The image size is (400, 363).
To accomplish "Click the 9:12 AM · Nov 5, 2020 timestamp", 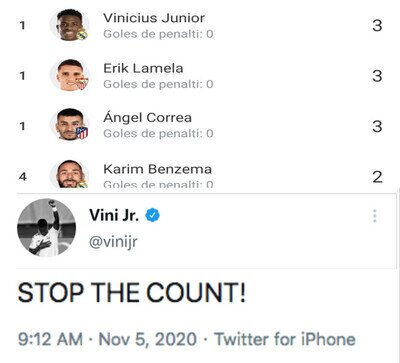I will pos(107,339).
